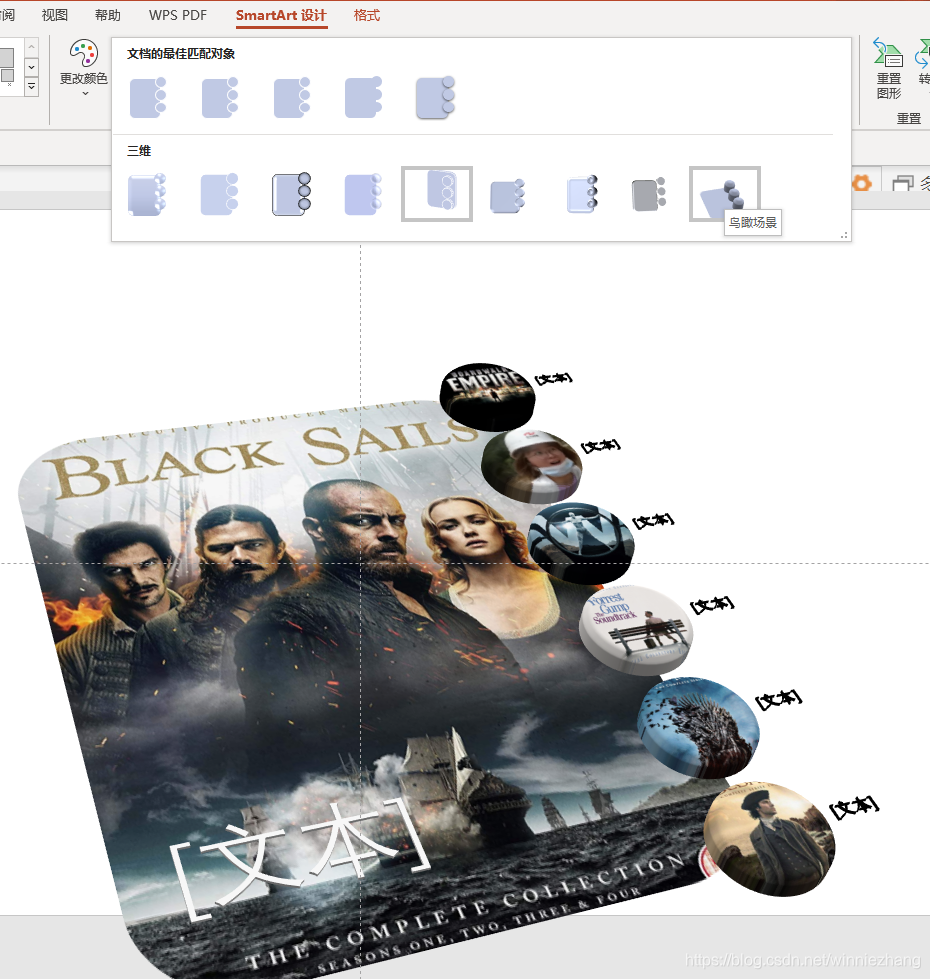The height and width of the screenshot is (979, 930).
Task: Select the Boardwalk Empire circle picture
Action: (487, 397)
